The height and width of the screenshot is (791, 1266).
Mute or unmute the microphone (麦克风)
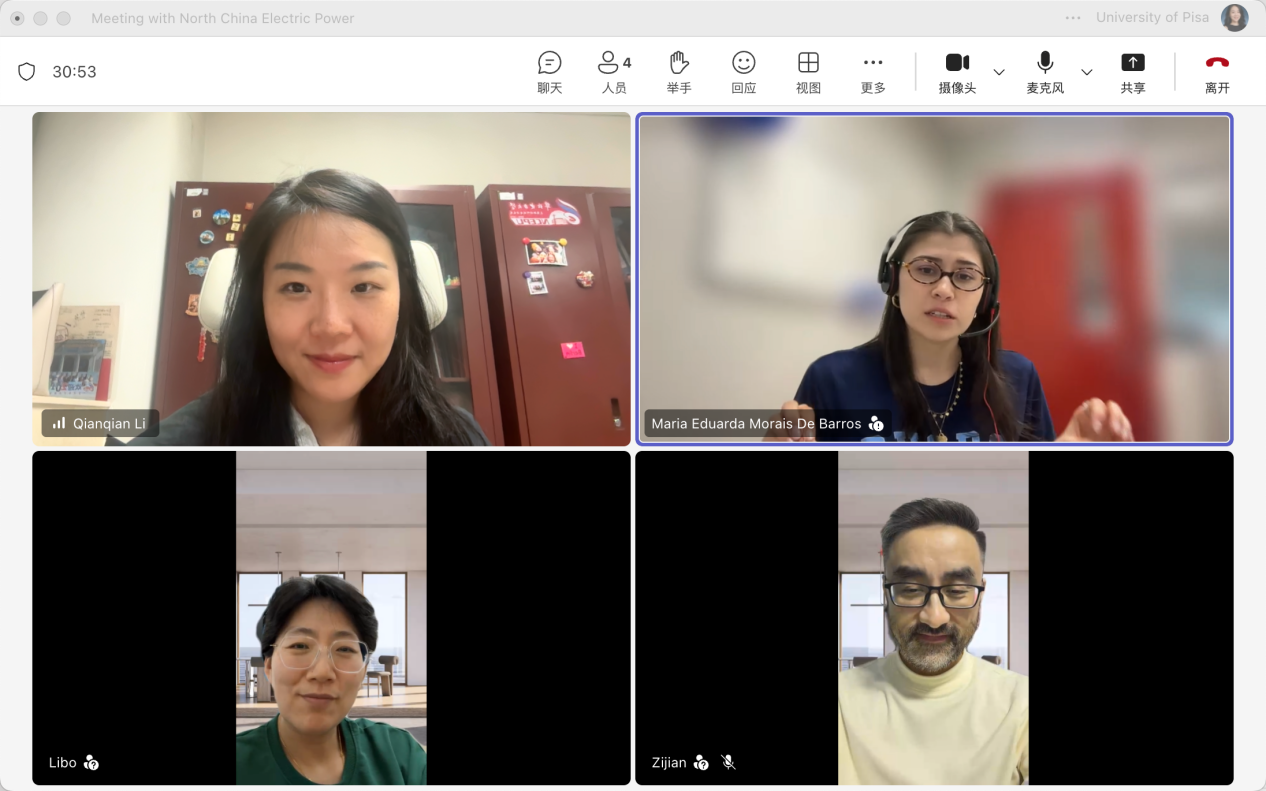pos(1045,72)
